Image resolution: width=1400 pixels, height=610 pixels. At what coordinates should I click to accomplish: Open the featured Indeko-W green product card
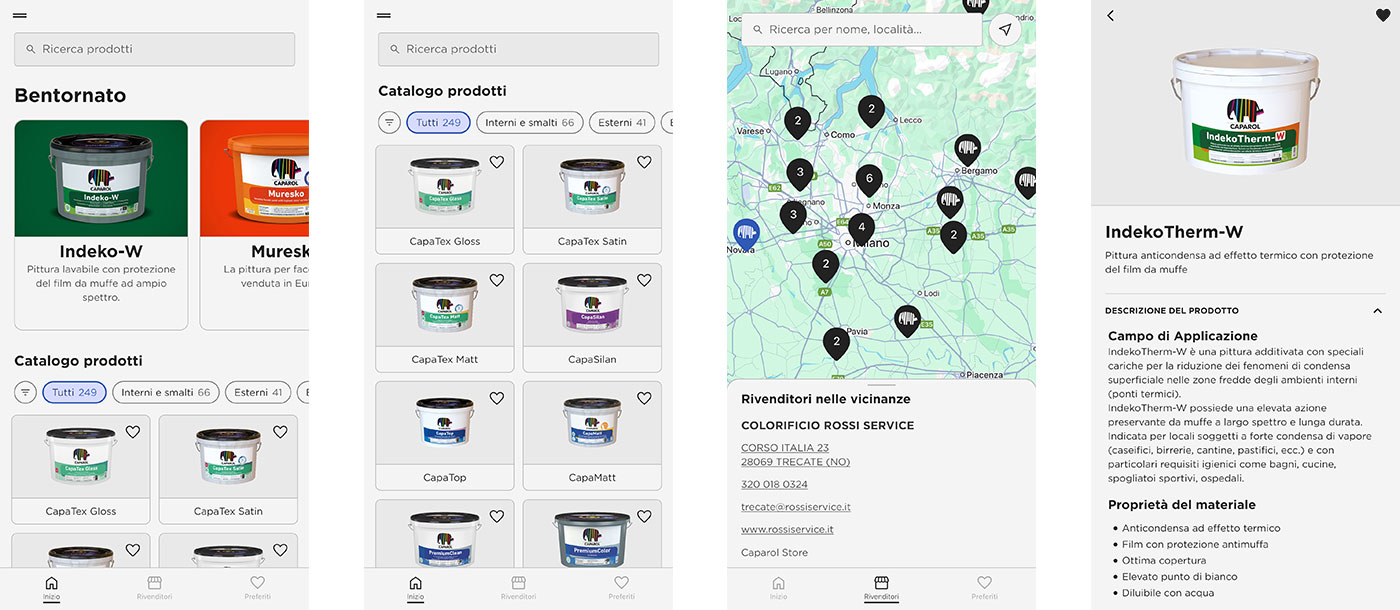[101, 224]
